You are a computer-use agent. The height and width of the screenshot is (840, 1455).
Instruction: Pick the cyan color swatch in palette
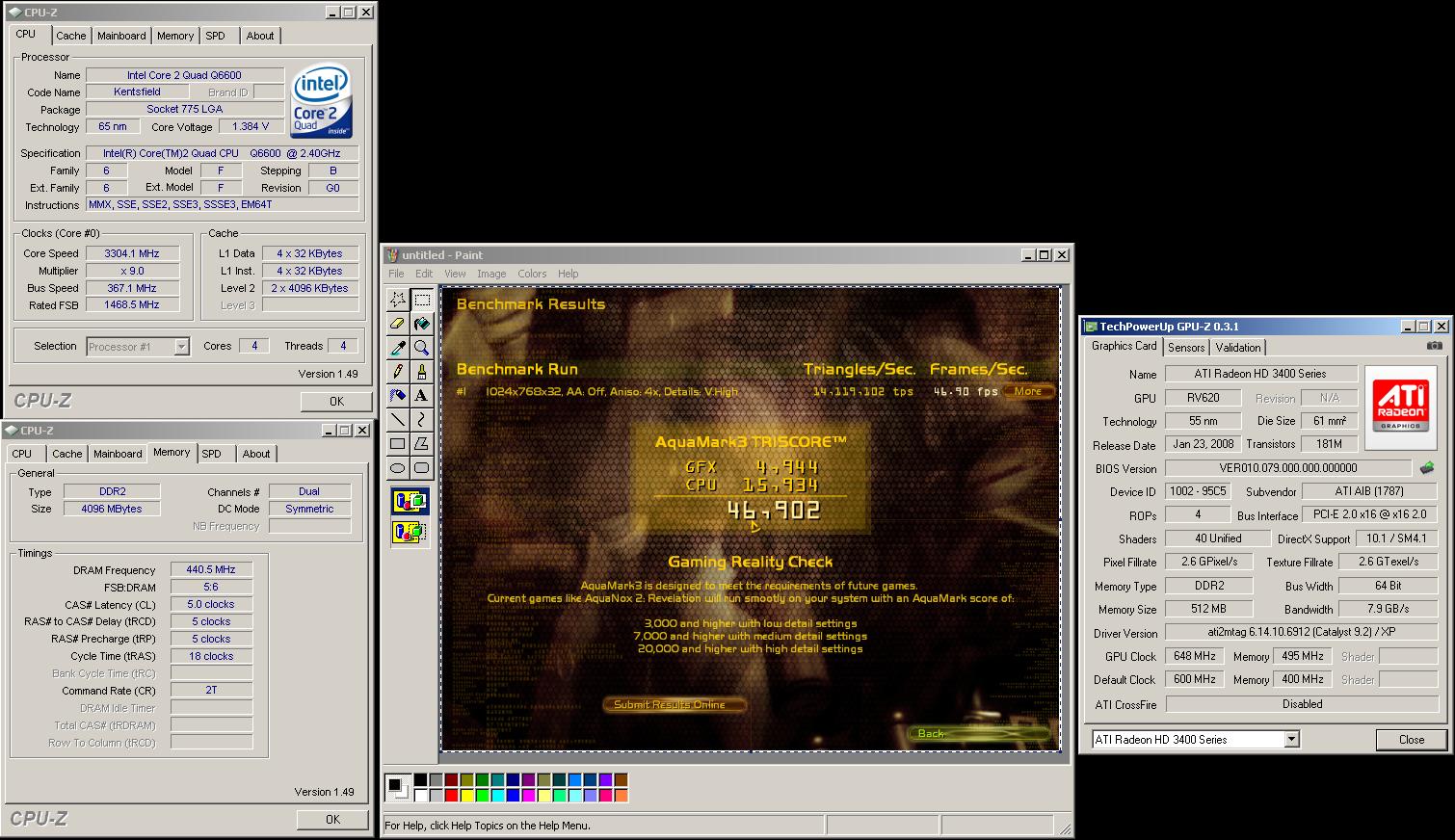pos(497,796)
